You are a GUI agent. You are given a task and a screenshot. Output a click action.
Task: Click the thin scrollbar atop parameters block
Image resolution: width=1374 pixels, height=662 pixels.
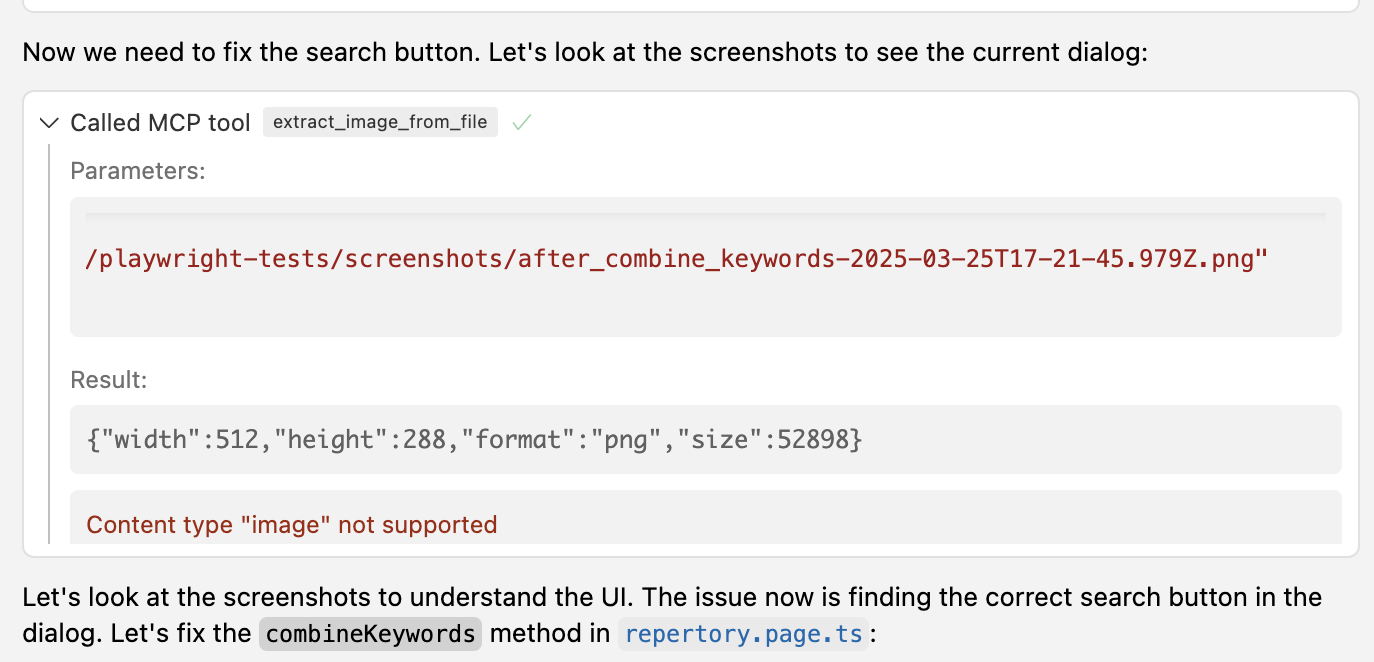[705, 214]
